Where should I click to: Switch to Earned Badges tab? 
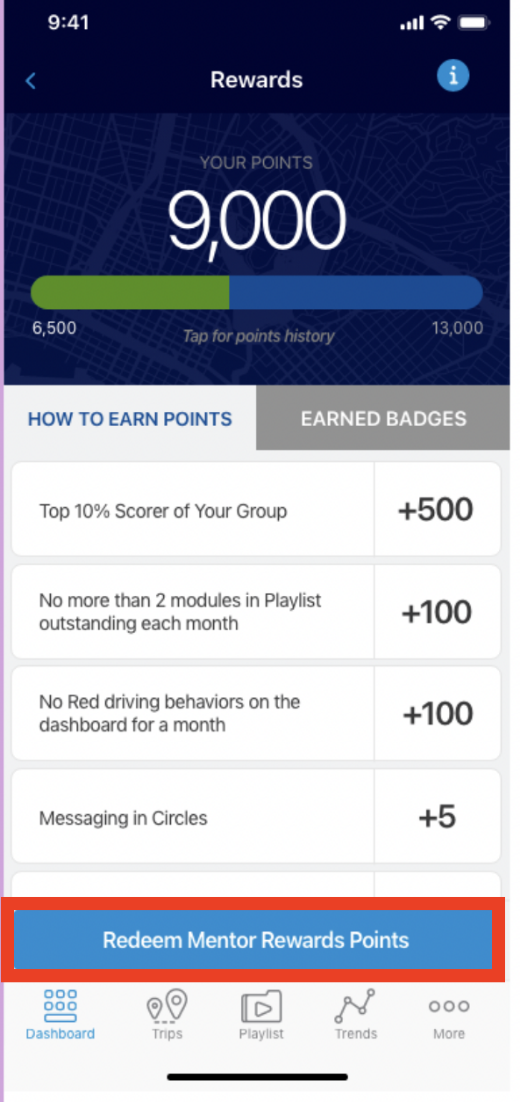[x=383, y=418]
